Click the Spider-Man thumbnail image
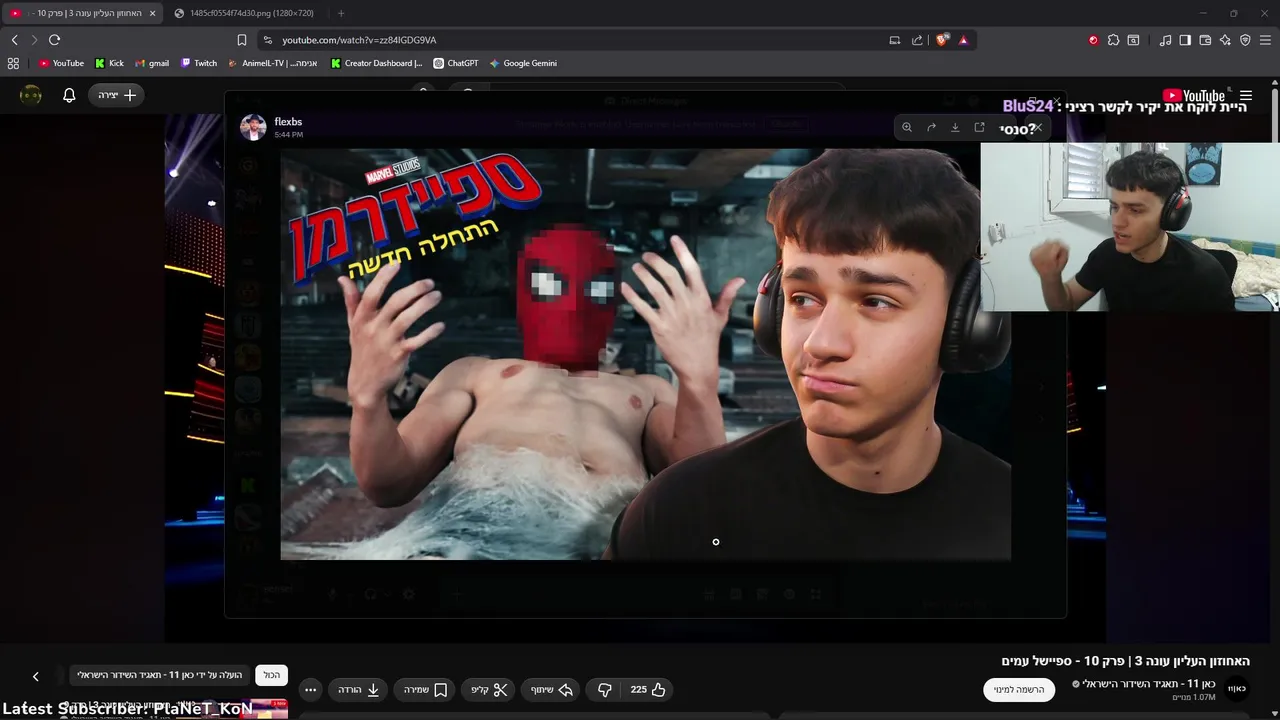The width and height of the screenshot is (1280, 720). click(x=645, y=354)
